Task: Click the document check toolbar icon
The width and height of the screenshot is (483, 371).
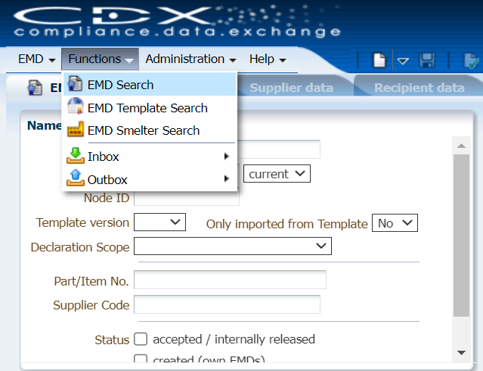Action: click(x=472, y=61)
